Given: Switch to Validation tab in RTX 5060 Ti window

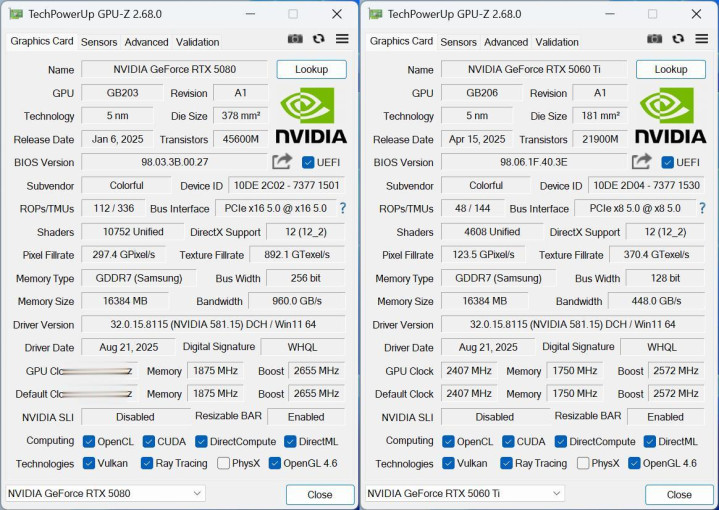Looking at the screenshot, I should tap(557, 42).
